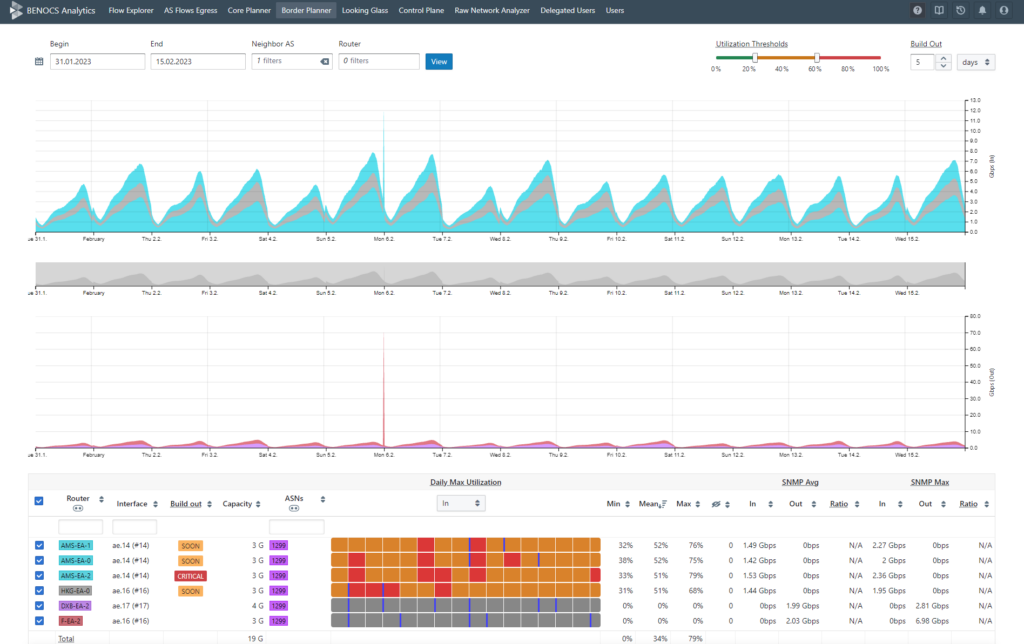1024x644 pixels.
Task: Open the Core Planner section
Action: [x=248, y=10]
